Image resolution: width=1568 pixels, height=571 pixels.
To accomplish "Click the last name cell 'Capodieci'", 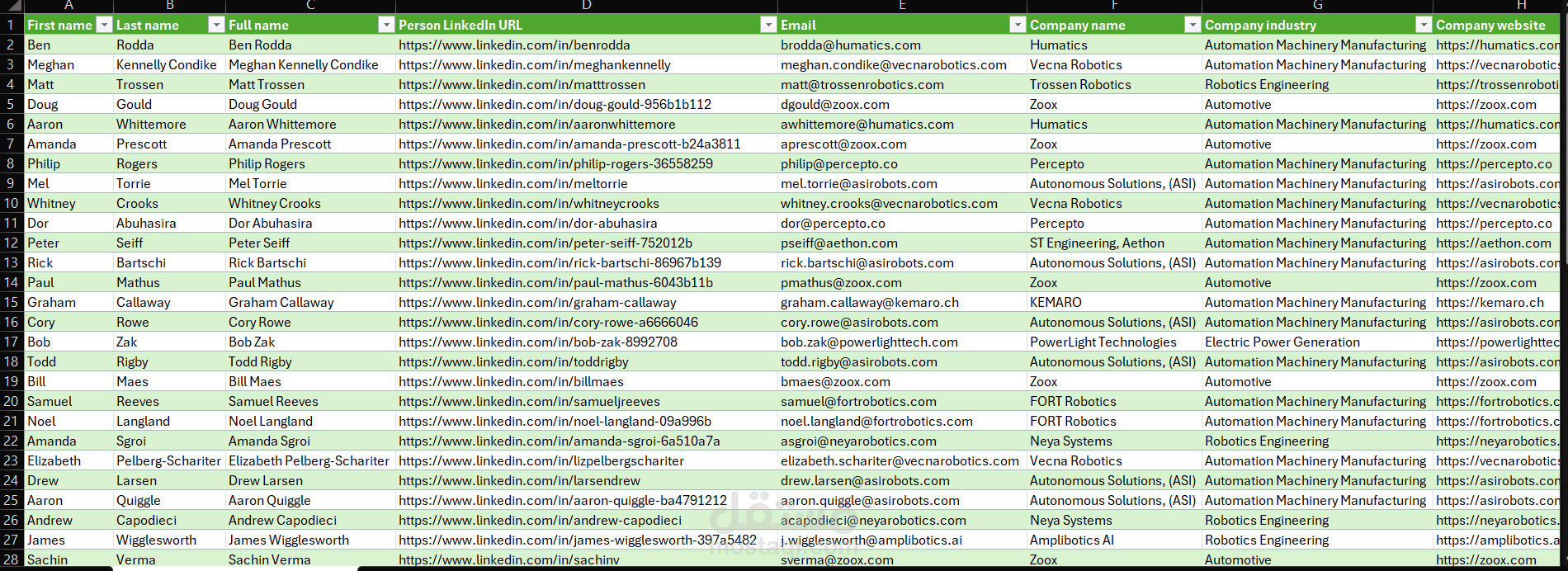I will (x=169, y=520).
